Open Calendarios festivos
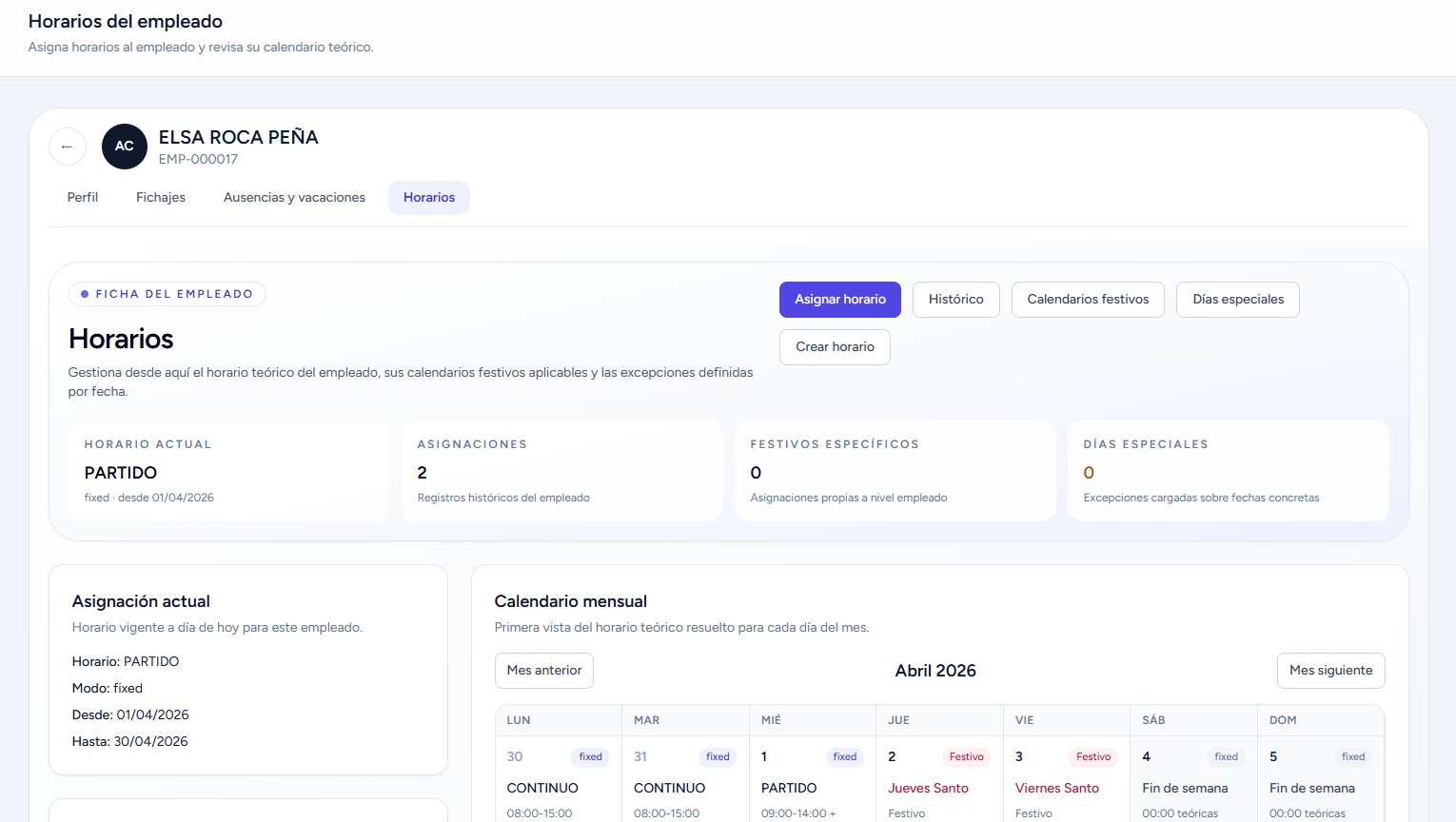 click(1088, 300)
